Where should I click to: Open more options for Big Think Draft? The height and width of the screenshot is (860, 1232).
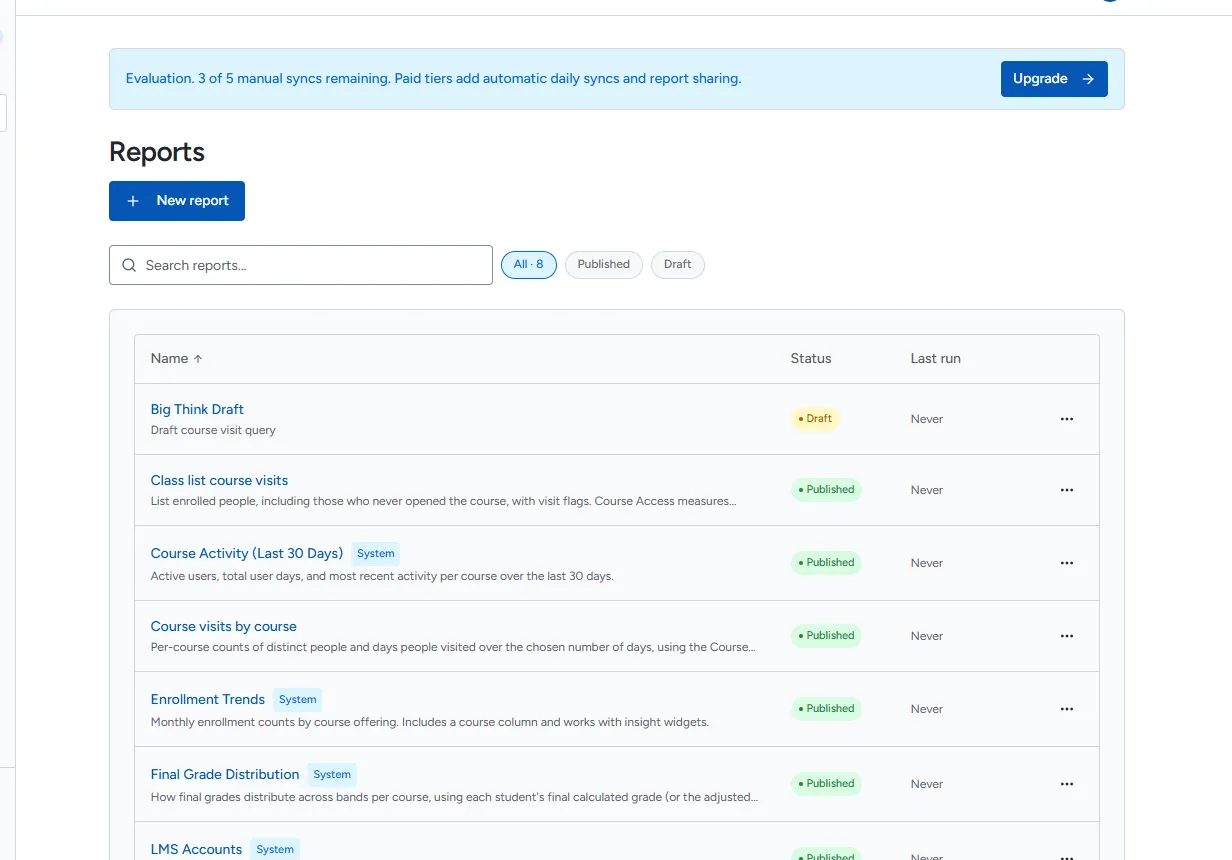[1066, 419]
